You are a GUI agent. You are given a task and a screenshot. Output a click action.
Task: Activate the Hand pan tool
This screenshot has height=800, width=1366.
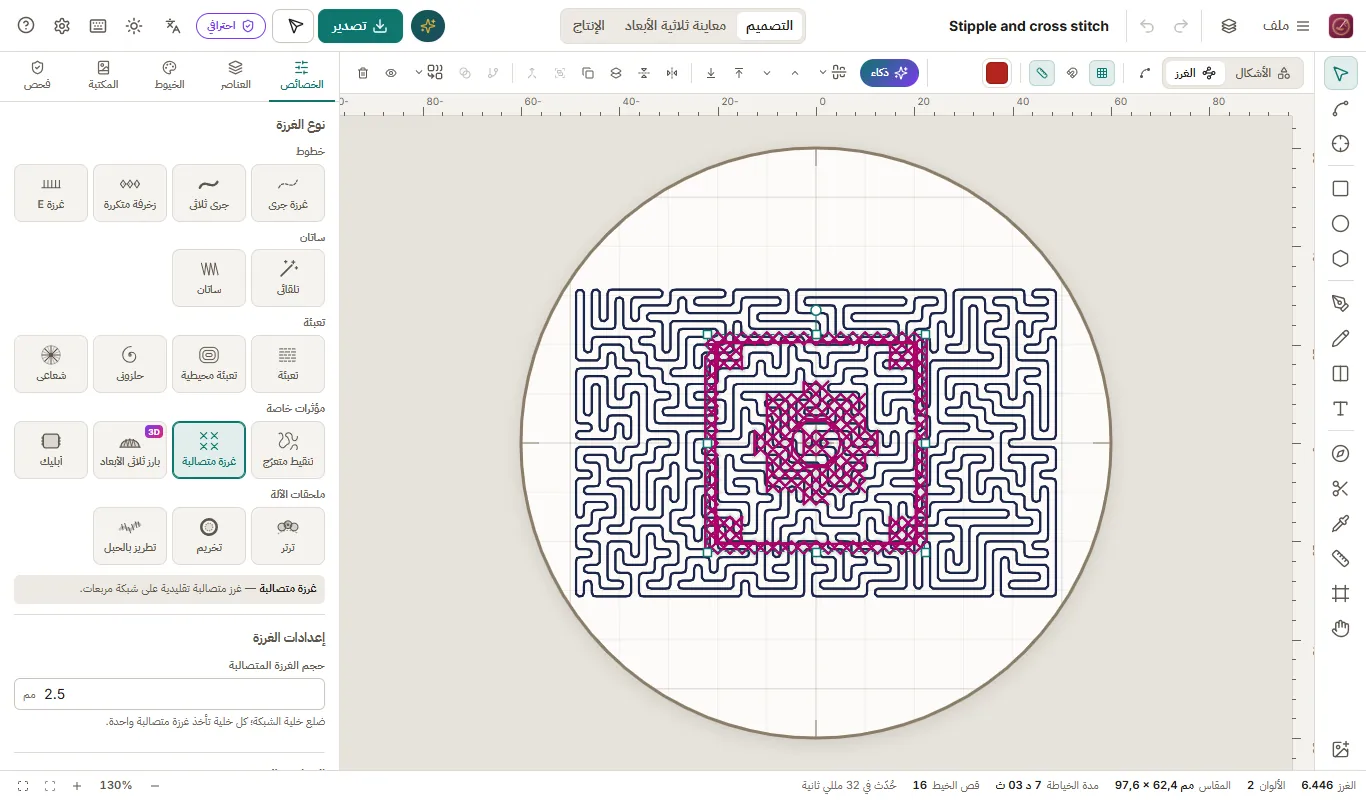[x=1341, y=628]
